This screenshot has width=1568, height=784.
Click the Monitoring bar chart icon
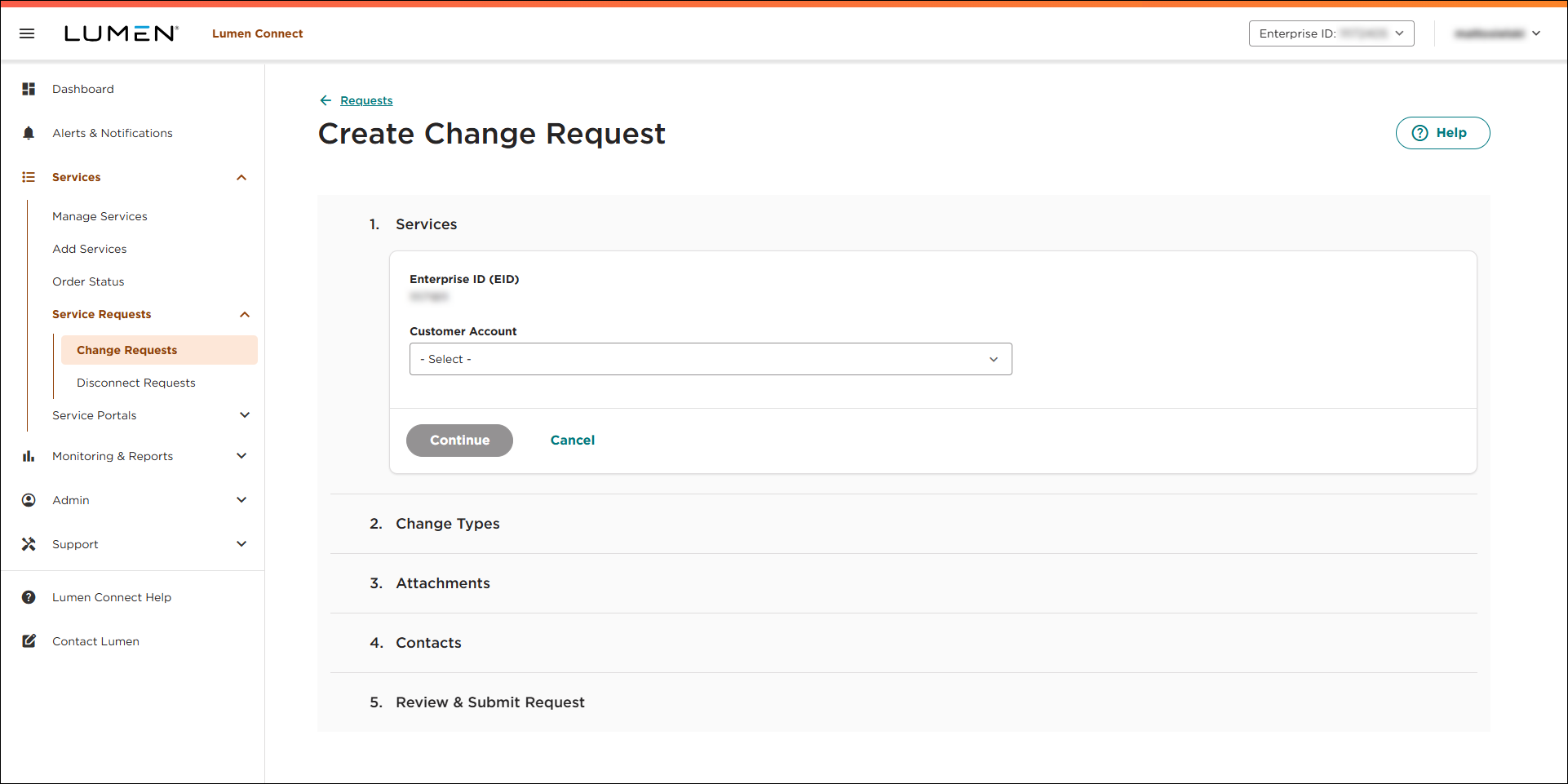(29, 456)
